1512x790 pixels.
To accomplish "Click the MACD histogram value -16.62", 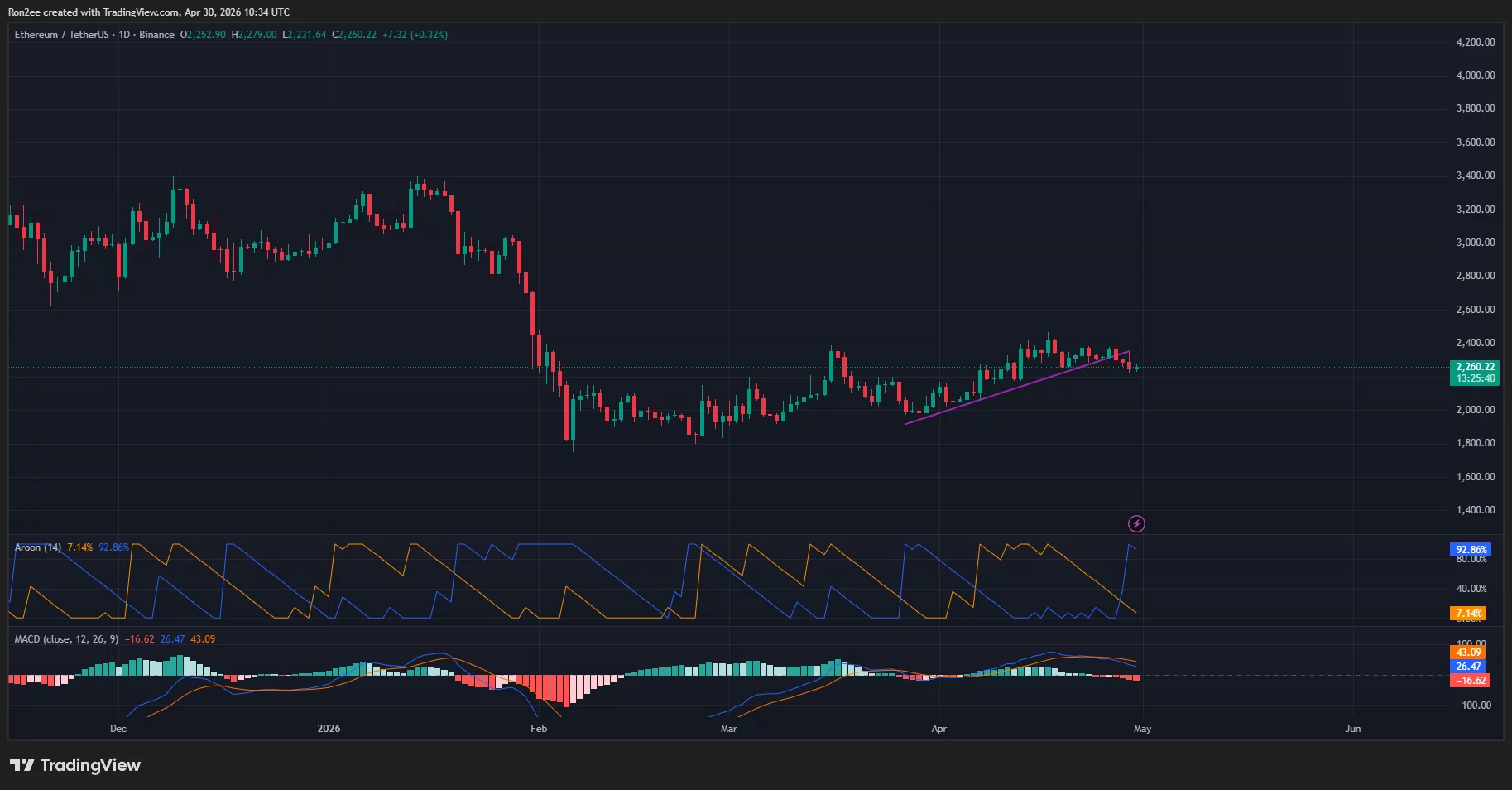I will point(141,638).
